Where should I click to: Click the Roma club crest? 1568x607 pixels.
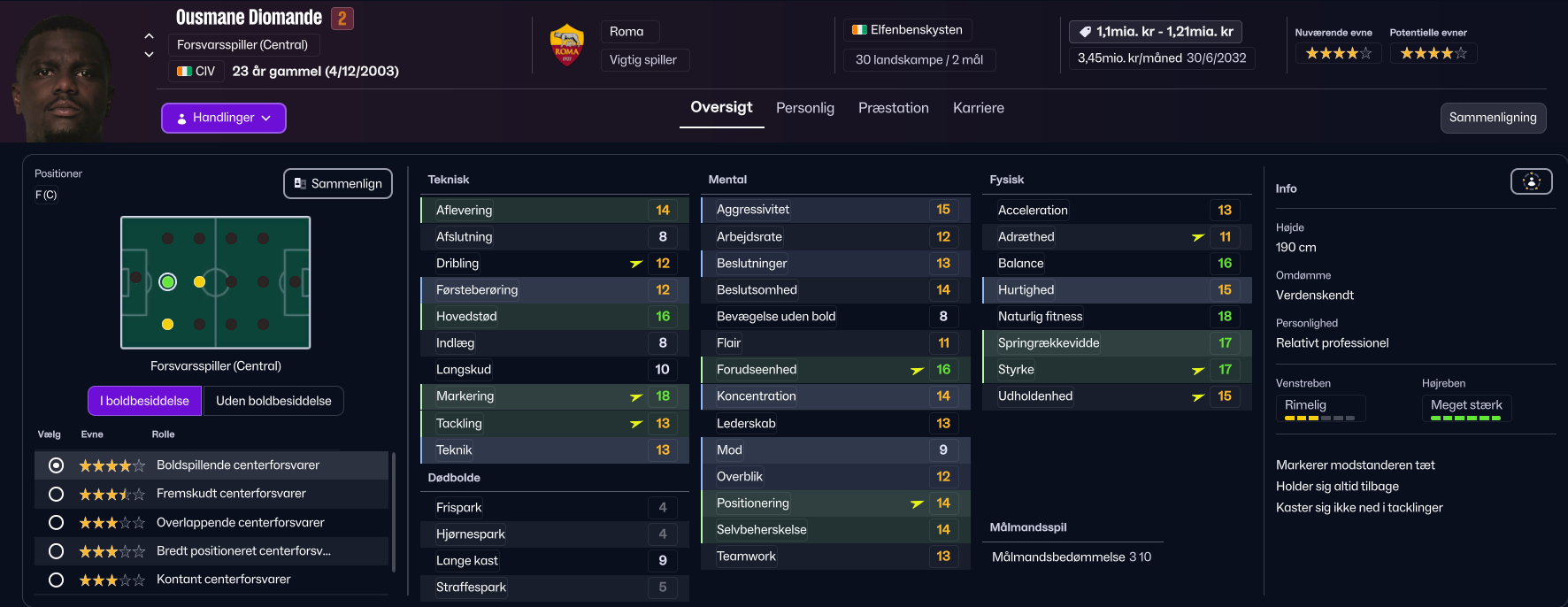(566, 46)
